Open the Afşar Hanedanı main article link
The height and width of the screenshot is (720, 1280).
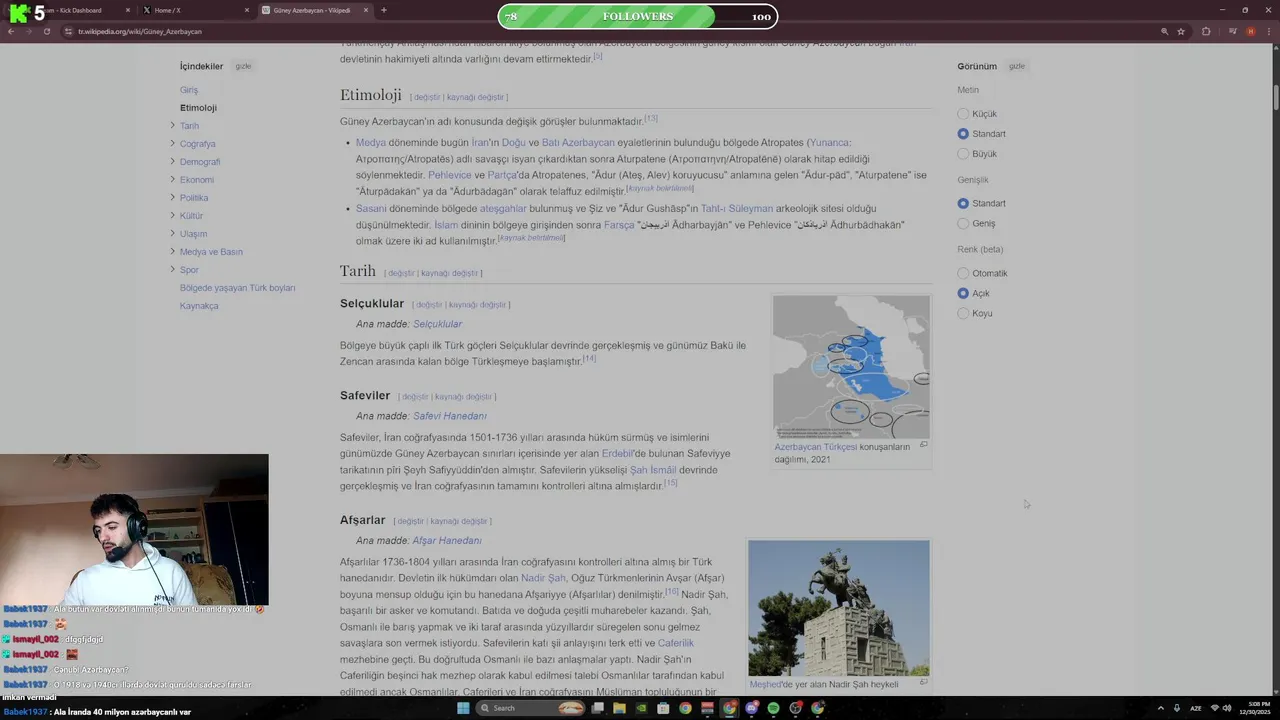pos(447,541)
